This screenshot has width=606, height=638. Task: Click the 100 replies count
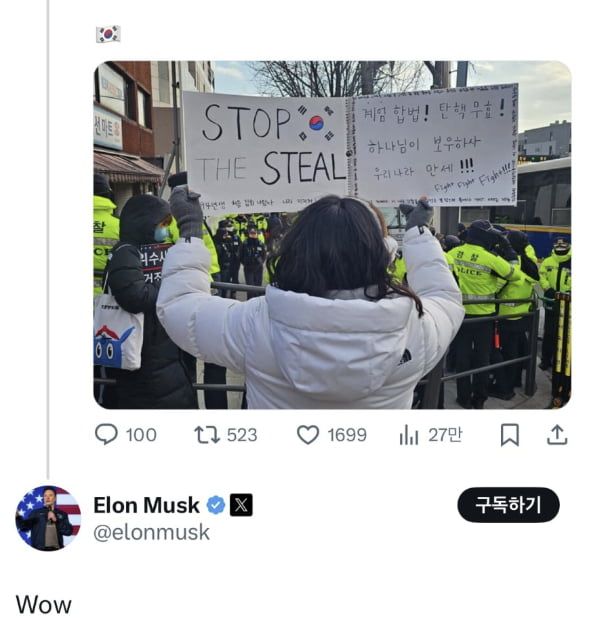pos(141,435)
